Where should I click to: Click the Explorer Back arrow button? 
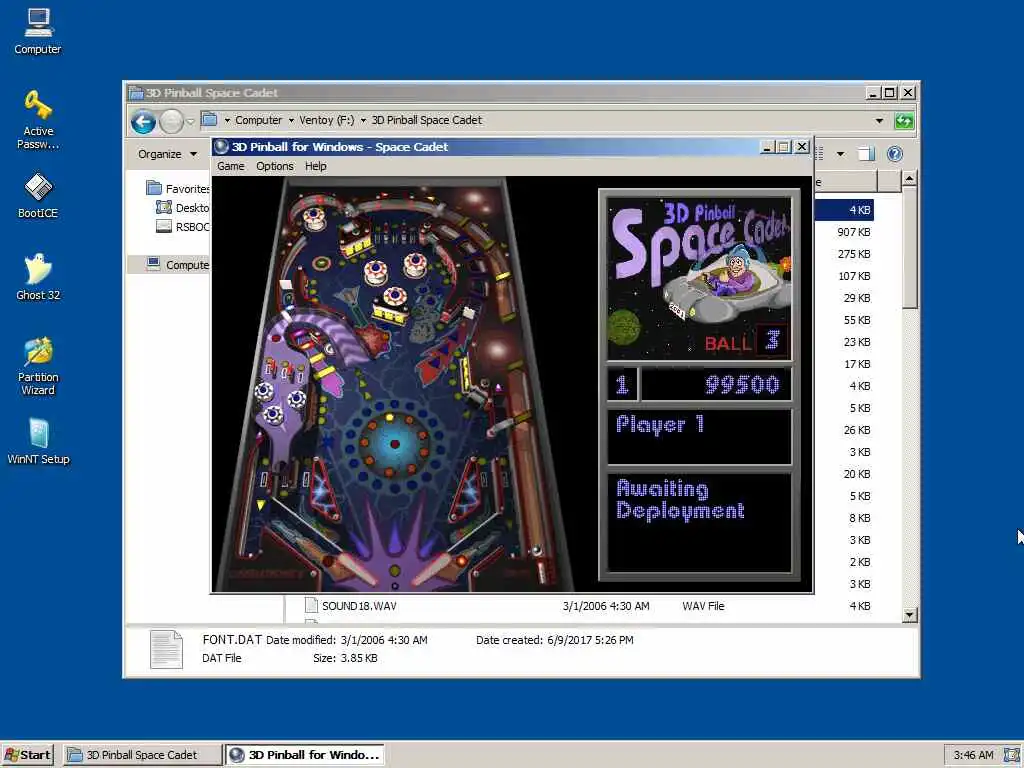[x=143, y=121]
